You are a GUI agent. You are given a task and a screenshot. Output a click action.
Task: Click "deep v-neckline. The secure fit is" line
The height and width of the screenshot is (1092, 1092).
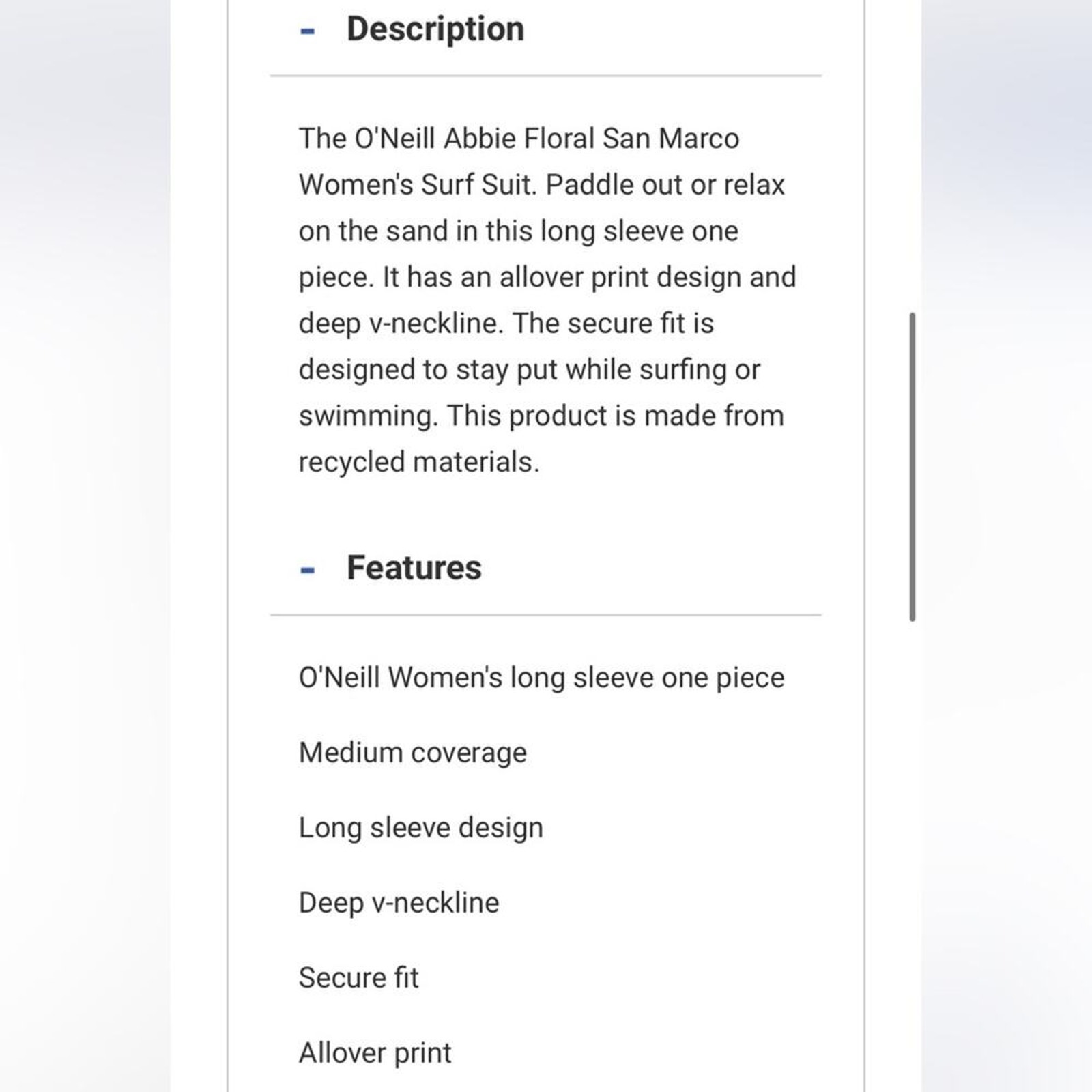tap(506, 324)
